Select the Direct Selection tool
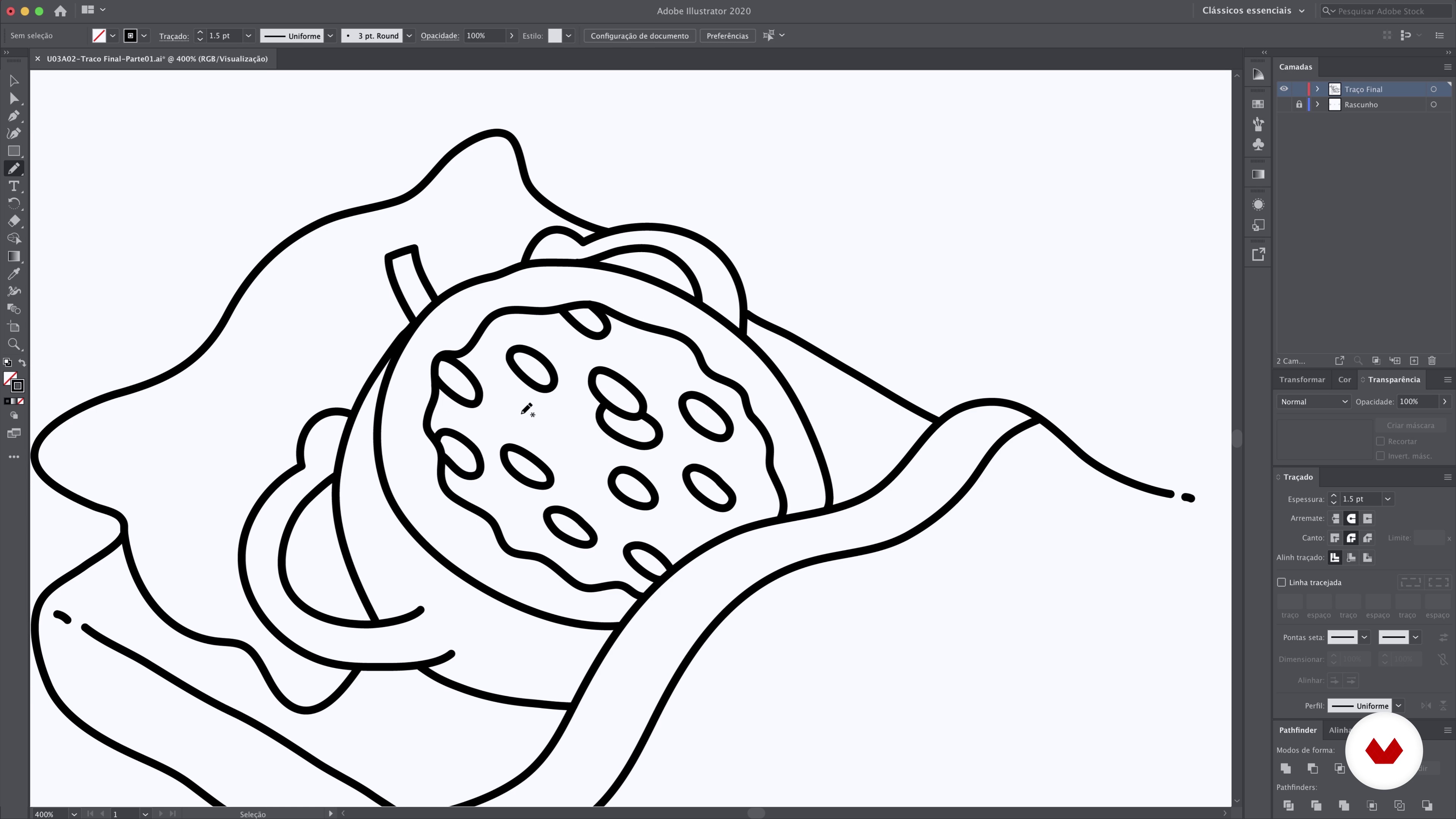 pyautogui.click(x=14, y=98)
